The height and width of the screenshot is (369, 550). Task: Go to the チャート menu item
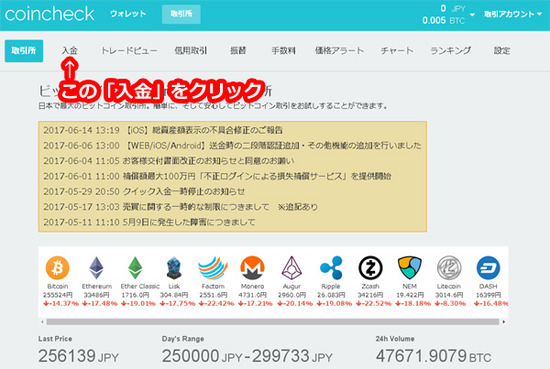(397, 51)
